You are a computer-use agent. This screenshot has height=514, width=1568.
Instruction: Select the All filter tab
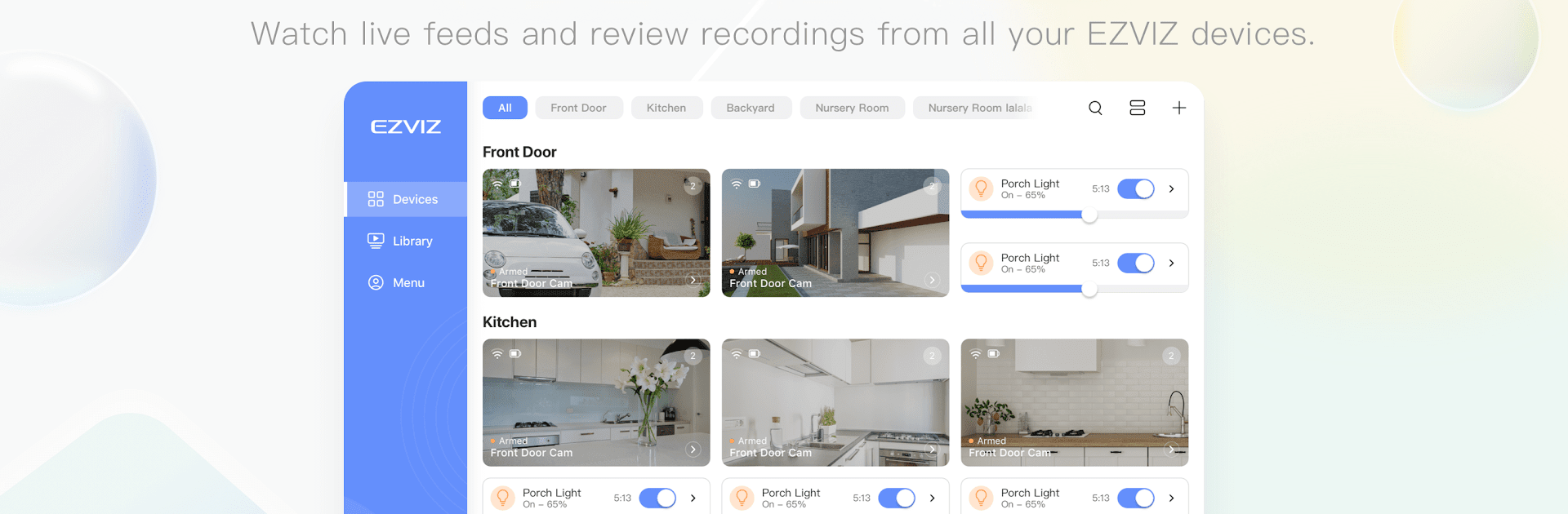(505, 108)
